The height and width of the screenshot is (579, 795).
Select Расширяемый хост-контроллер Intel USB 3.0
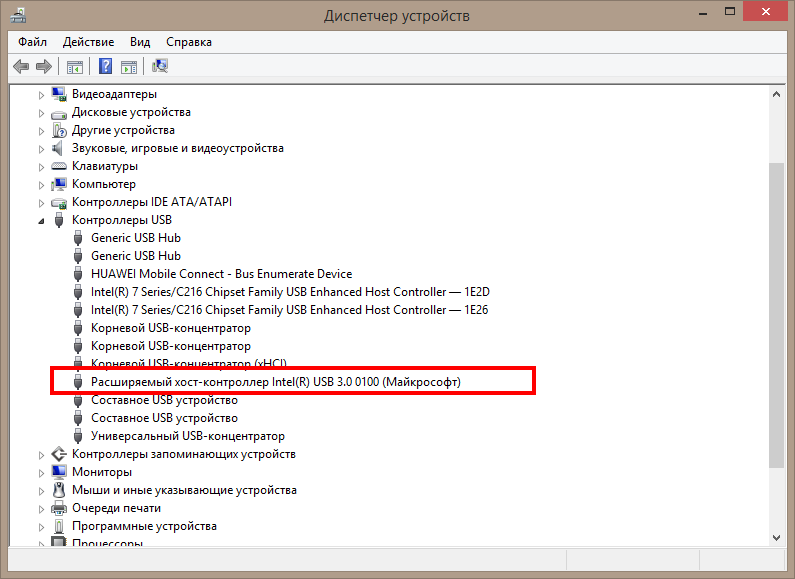276,382
